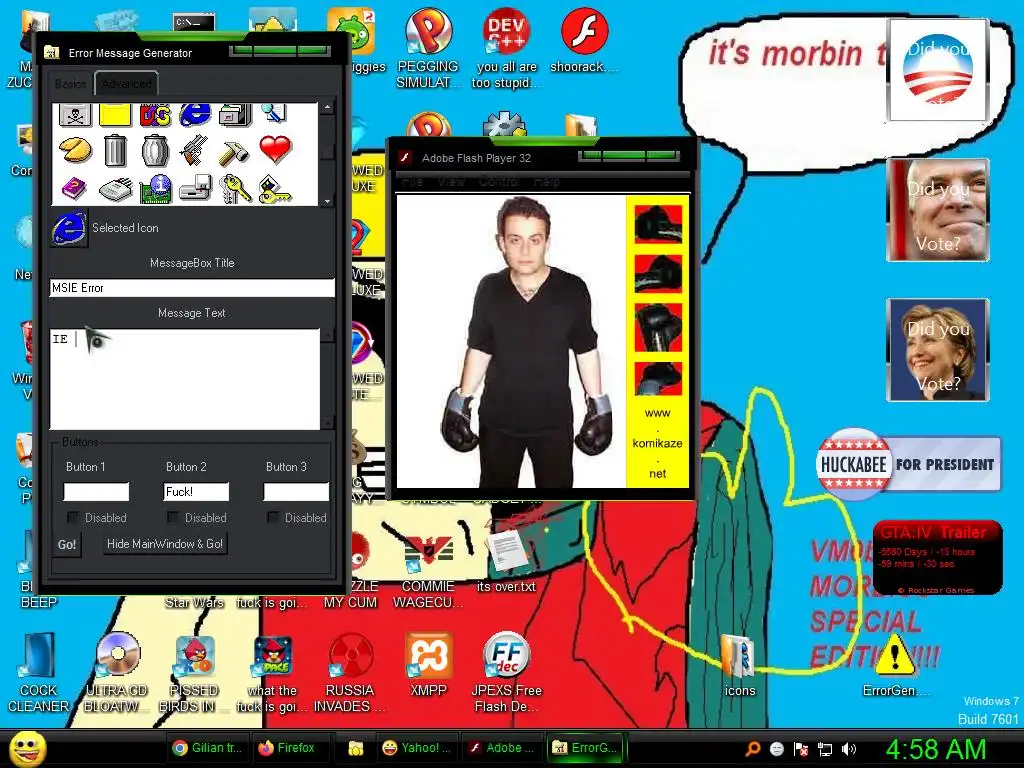Click the Button 3 text field

coord(296,492)
